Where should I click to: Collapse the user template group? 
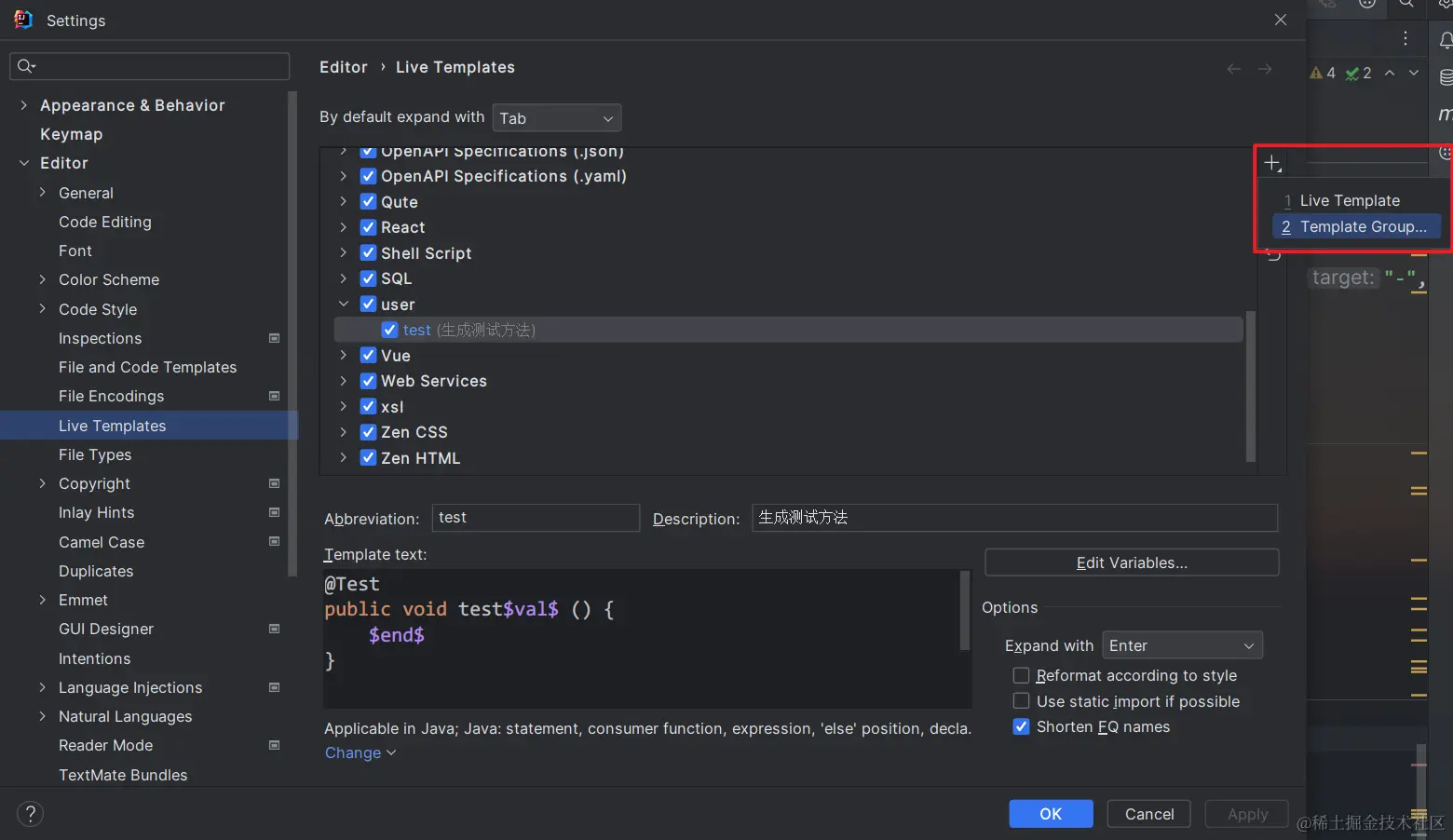coord(344,304)
